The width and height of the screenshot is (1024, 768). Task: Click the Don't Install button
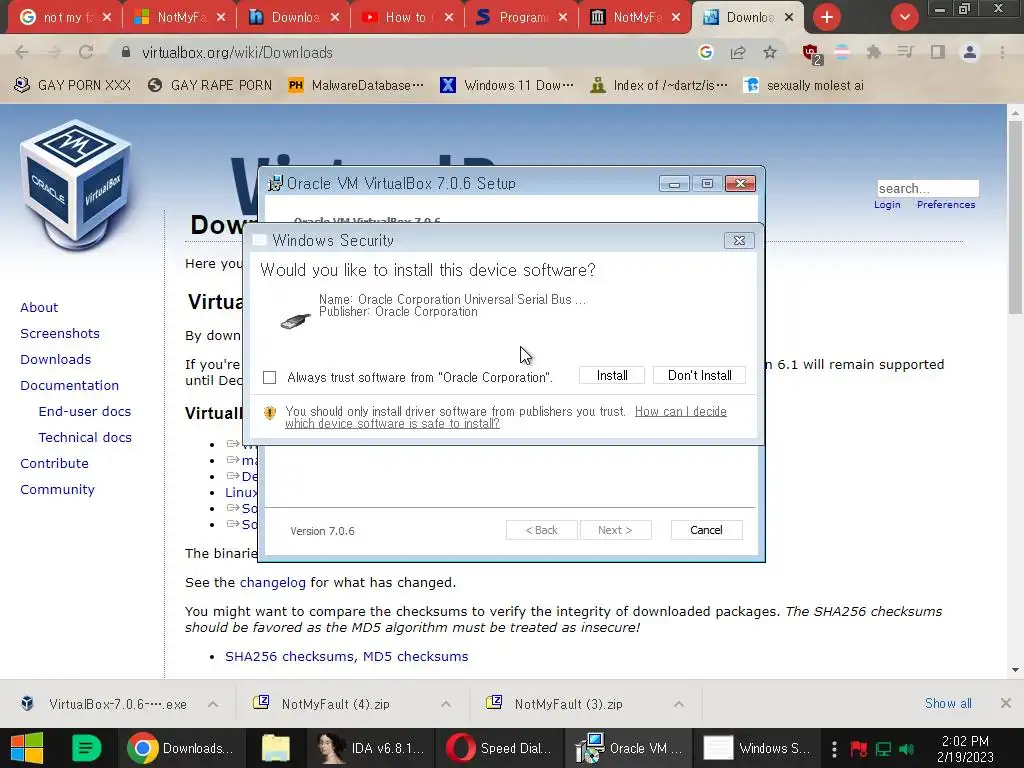pos(699,376)
